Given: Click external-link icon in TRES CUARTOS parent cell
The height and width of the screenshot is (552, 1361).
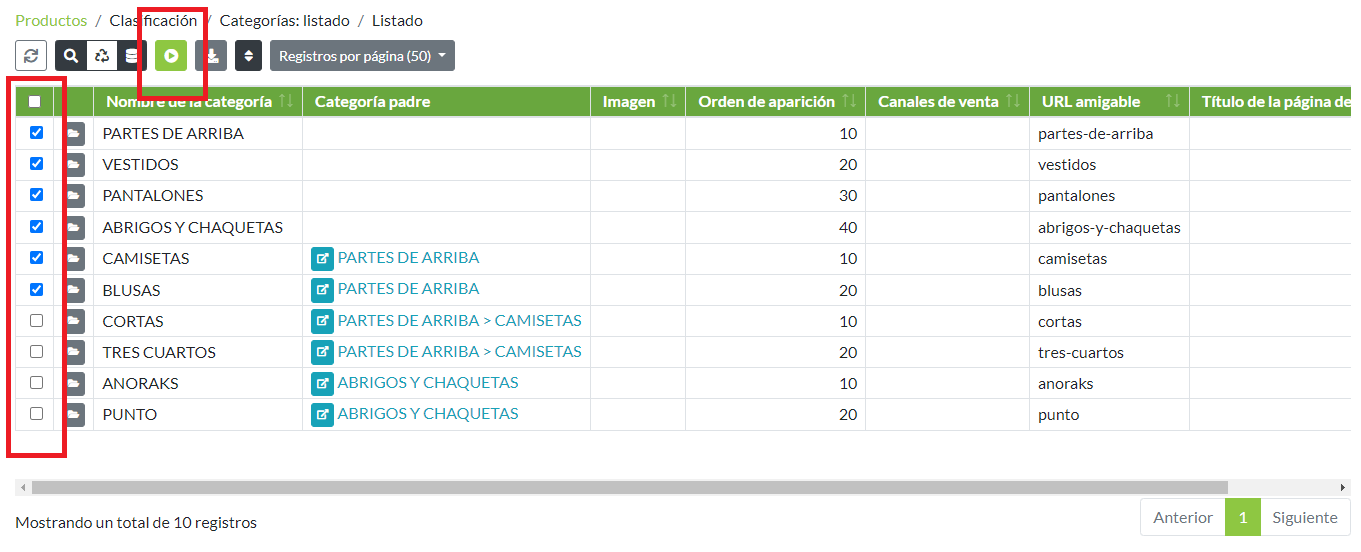Looking at the screenshot, I should (322, 353).
